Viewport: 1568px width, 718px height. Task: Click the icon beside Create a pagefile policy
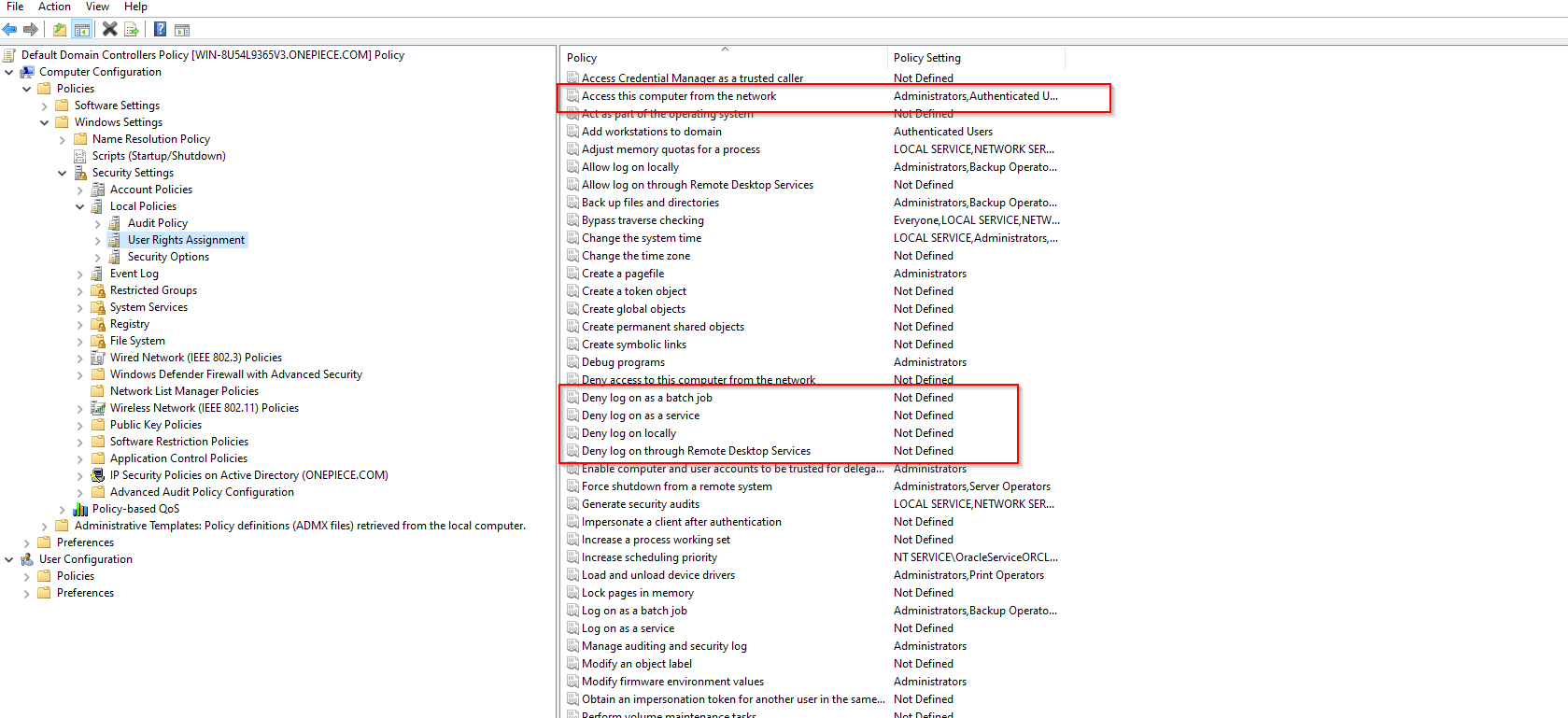click(x=573, y=274)
